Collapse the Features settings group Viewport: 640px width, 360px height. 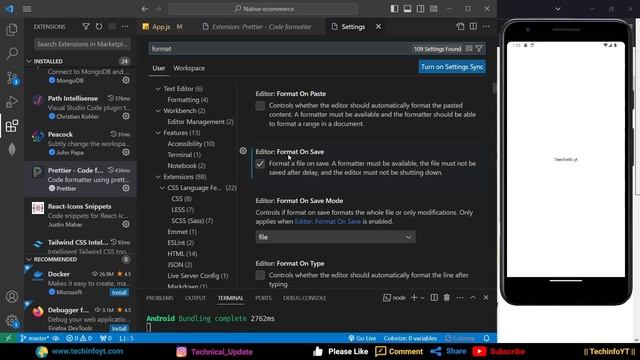158,133
